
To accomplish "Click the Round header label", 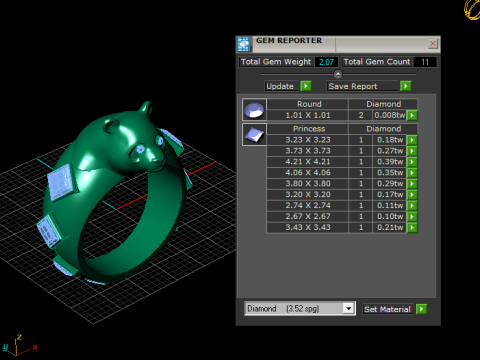I will tap(309, 104).
